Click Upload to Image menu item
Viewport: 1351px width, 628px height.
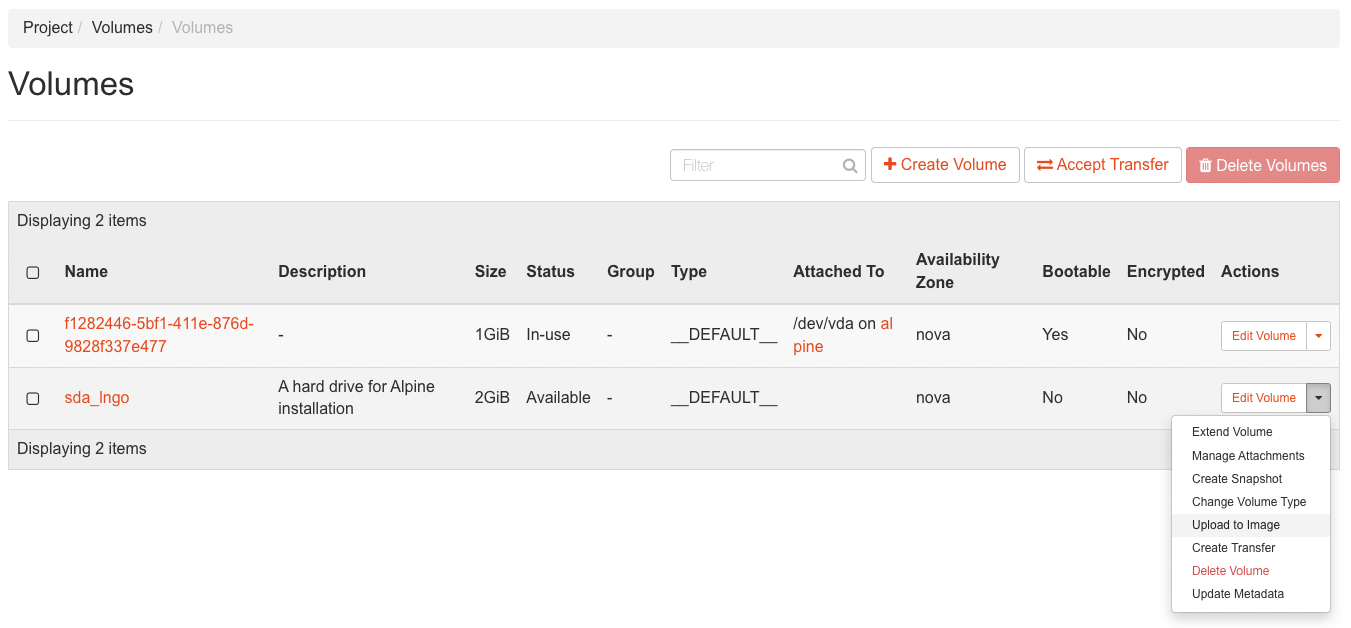(1236, 525)
